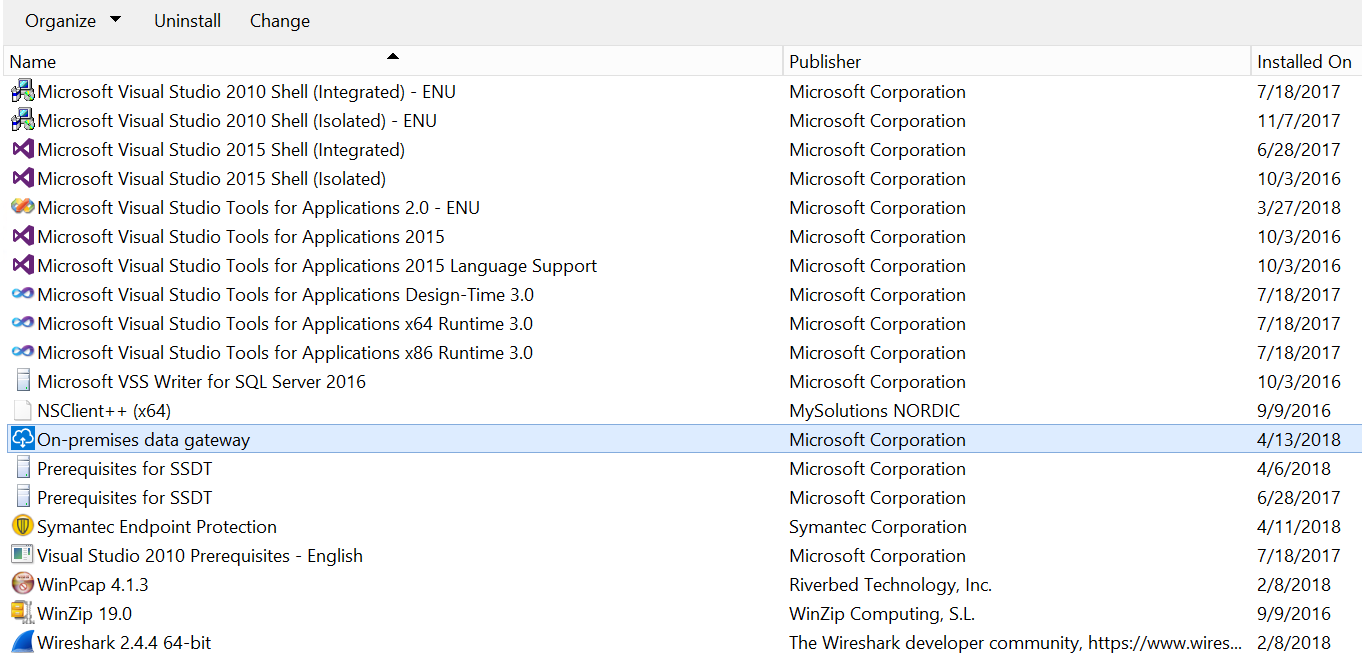
Task: Select the WinPcap 4.1.3 name
Action: [x=93, y=585]
